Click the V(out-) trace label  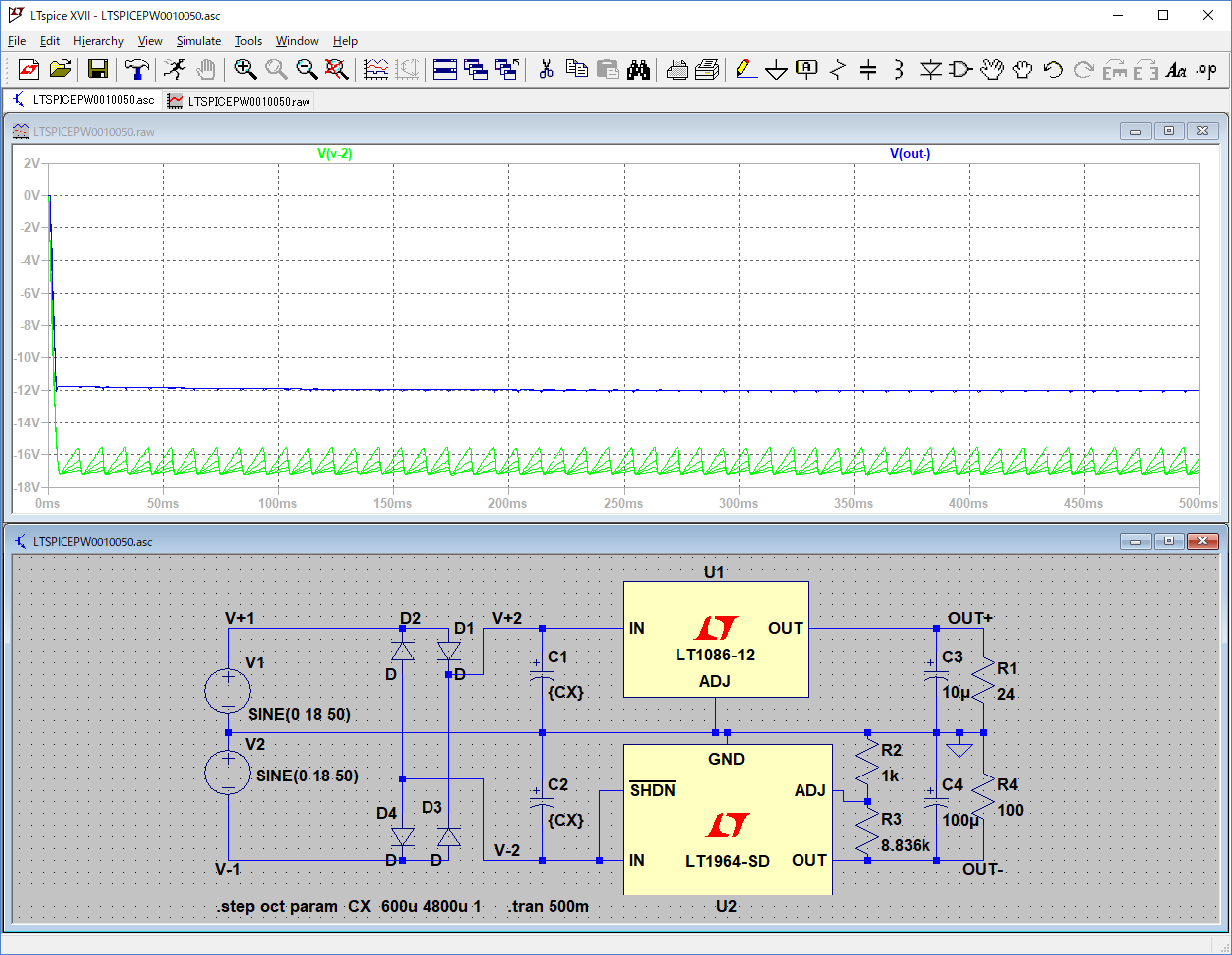coord(910,154)
